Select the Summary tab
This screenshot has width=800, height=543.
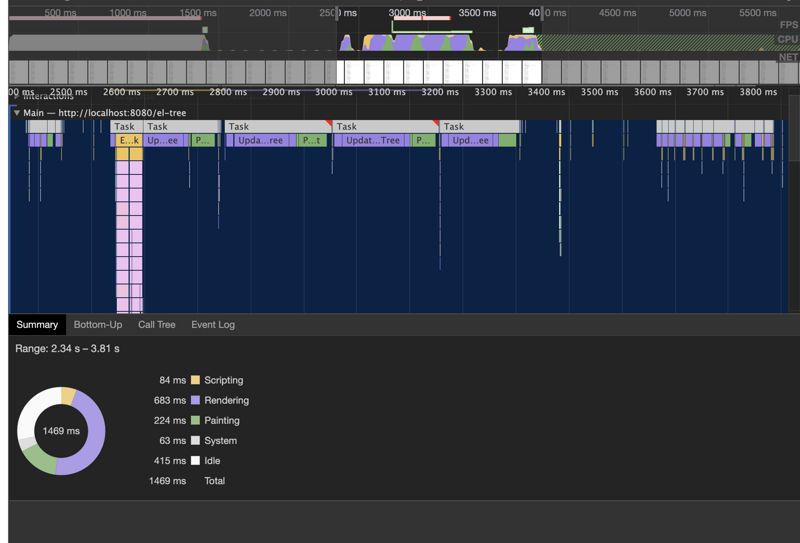(37, 325)
